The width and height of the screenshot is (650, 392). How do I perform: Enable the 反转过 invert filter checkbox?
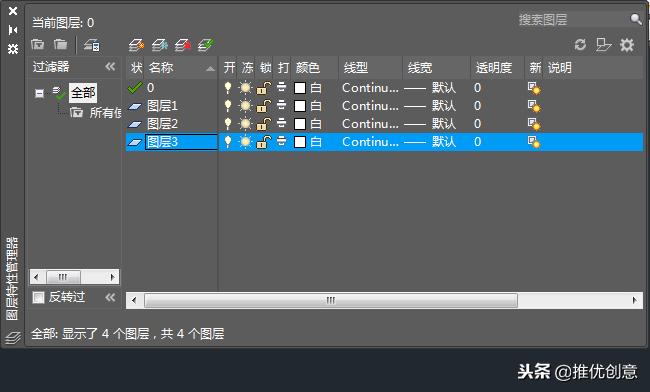tap(38, 297)
